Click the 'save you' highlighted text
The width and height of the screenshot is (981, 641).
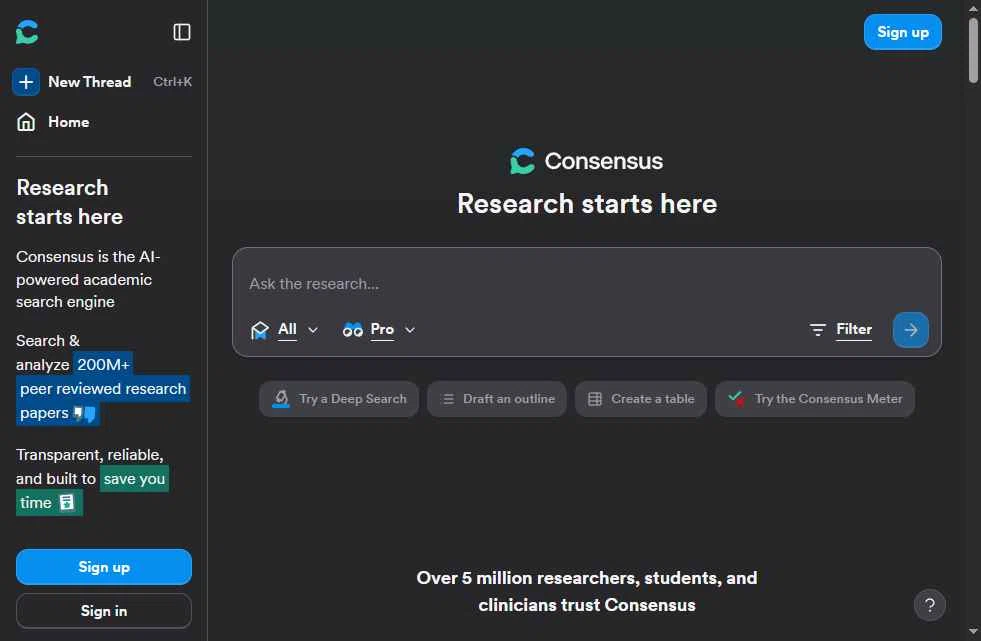point(135,479)
